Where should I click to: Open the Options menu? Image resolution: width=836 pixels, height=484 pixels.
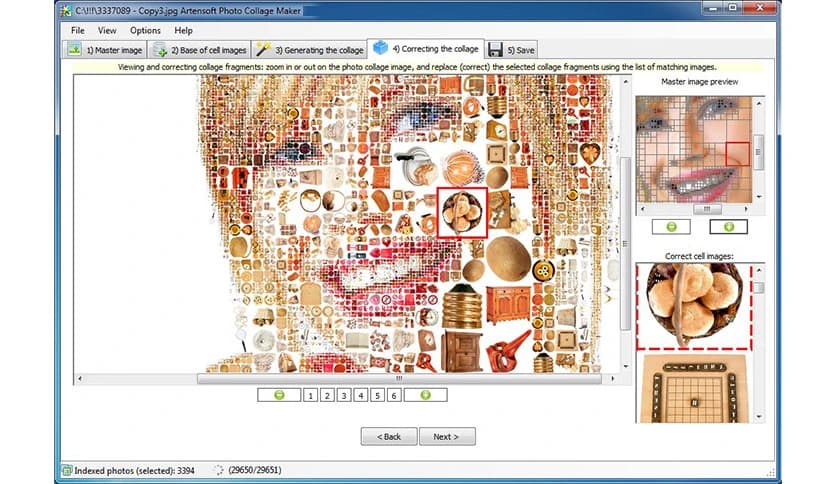145,30
